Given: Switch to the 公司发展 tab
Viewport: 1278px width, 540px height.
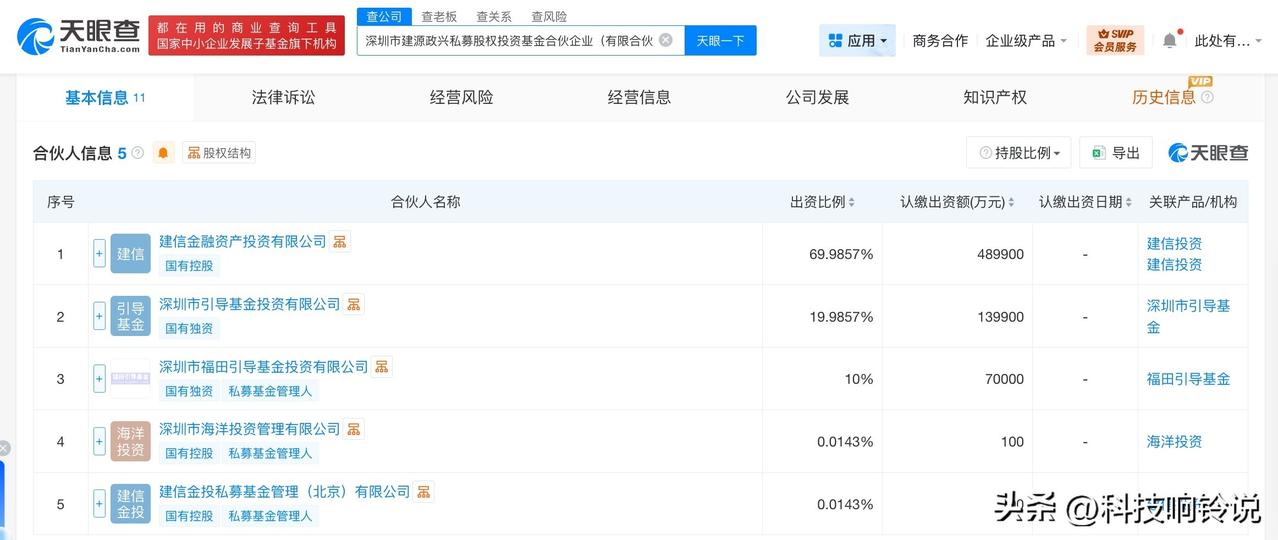Looking at the screenshot, I should coord(817,97).
